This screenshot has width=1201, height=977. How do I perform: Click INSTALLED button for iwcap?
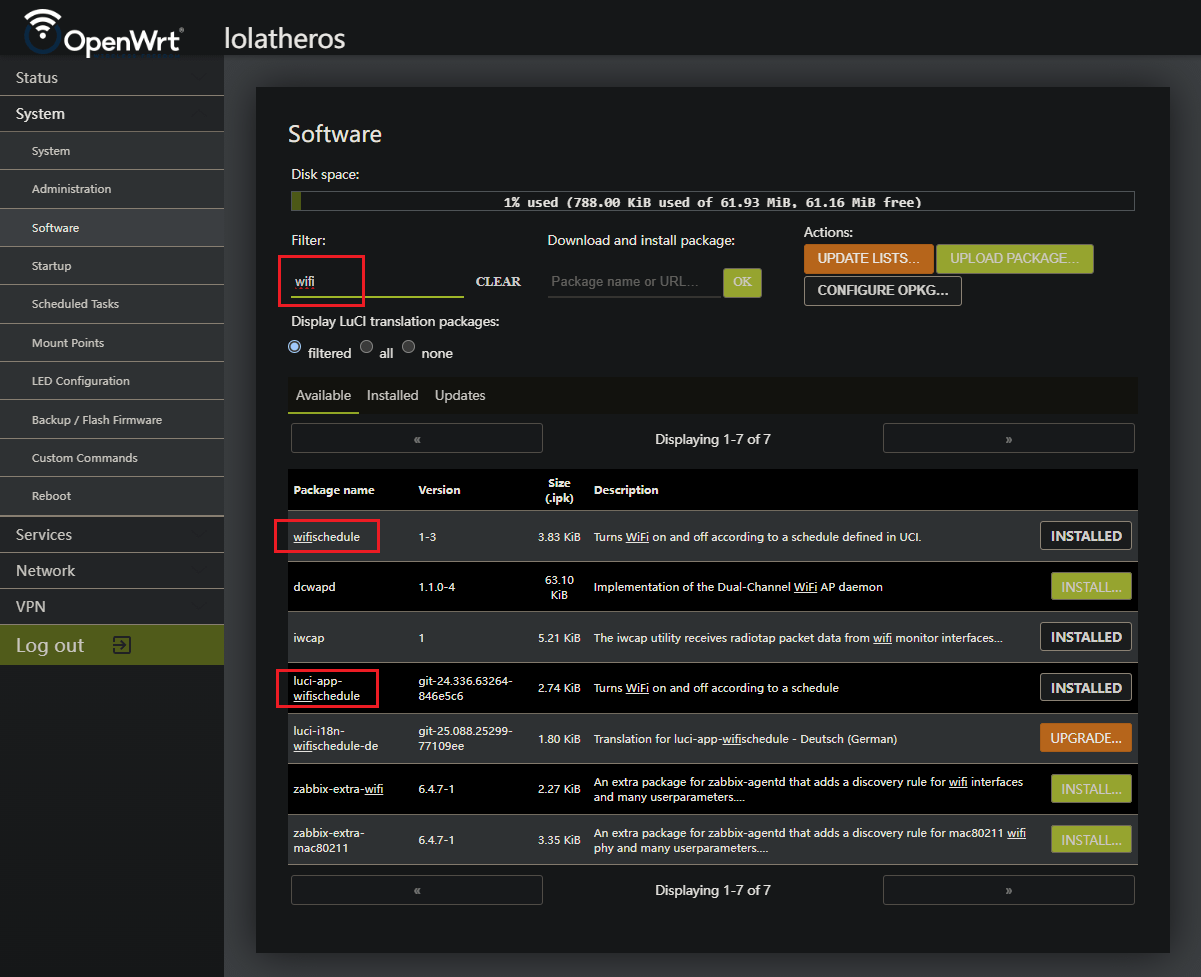click(1086, 637)
